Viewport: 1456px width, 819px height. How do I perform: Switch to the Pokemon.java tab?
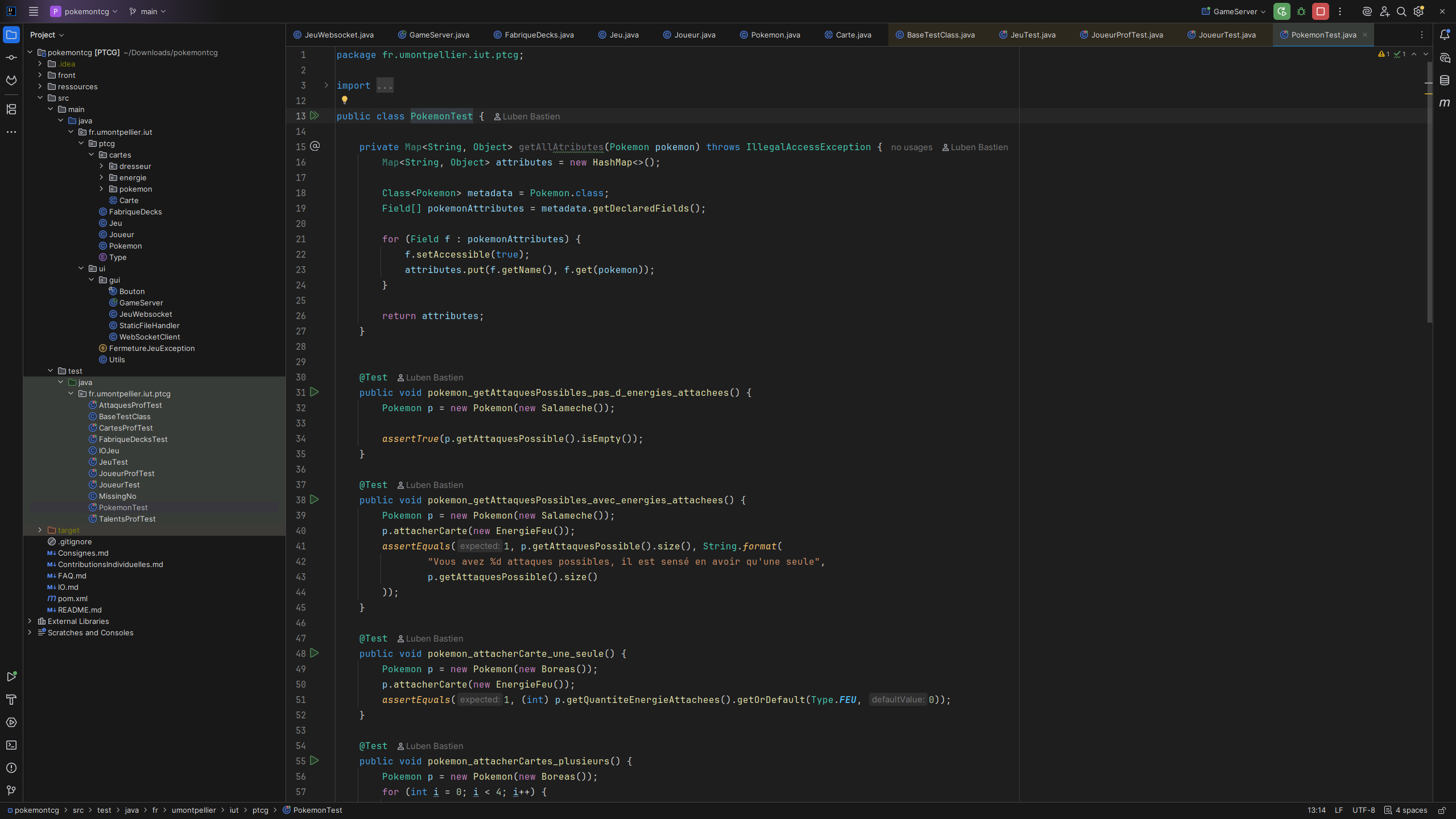pos(775,35)
